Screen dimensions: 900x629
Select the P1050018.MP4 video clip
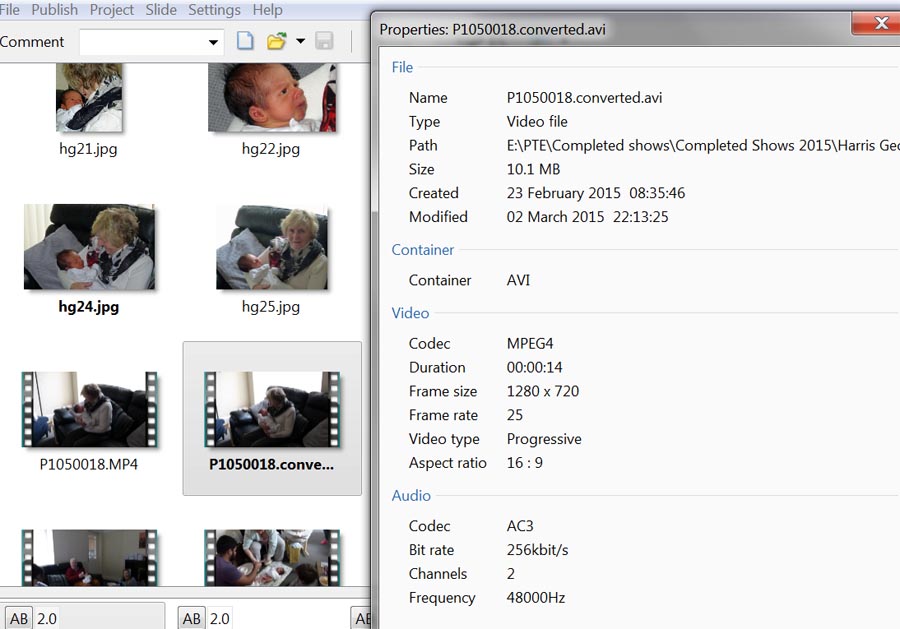[90, 409]
